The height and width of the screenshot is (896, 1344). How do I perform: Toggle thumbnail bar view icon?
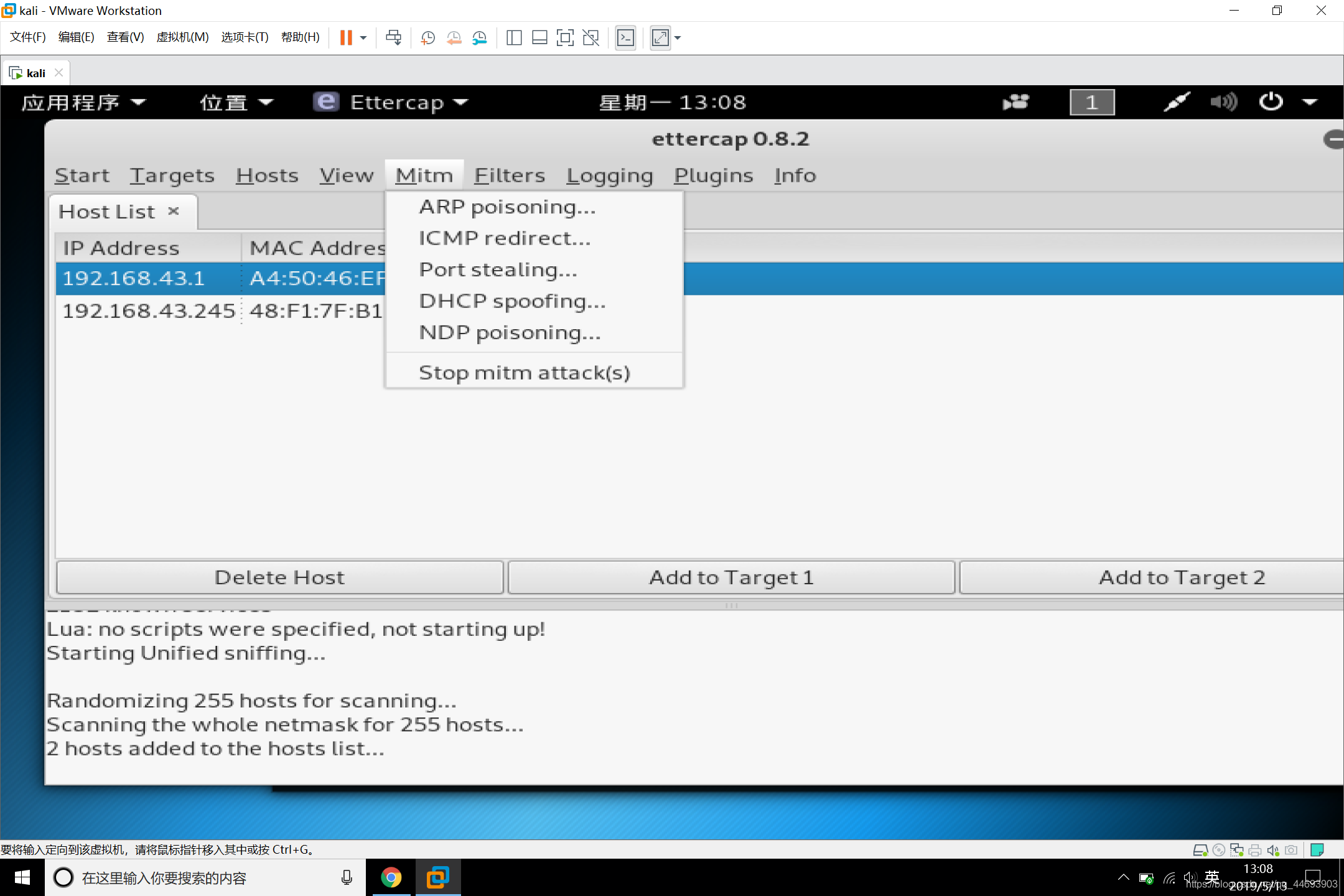click(x=539, y=37)
